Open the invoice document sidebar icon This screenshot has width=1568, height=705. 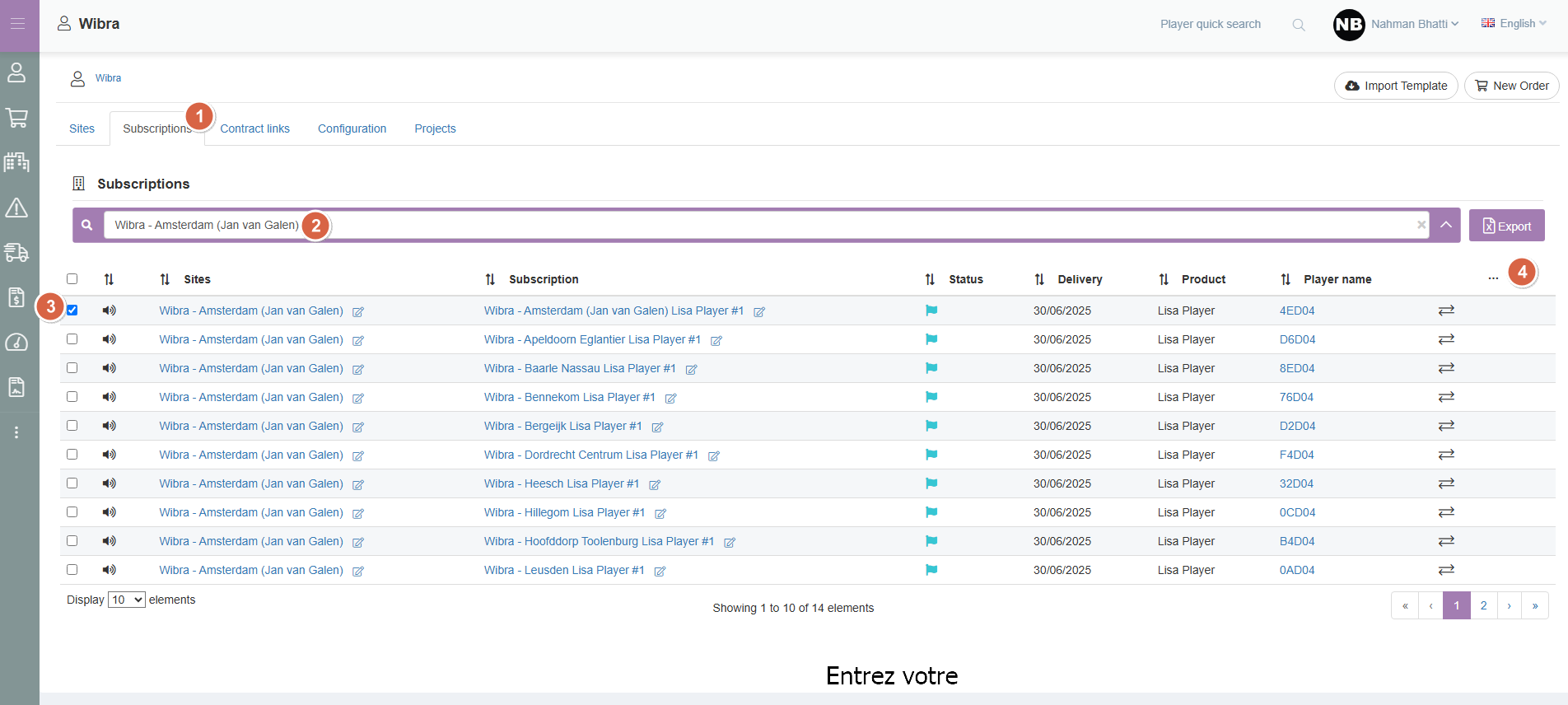tap(16, 297)
